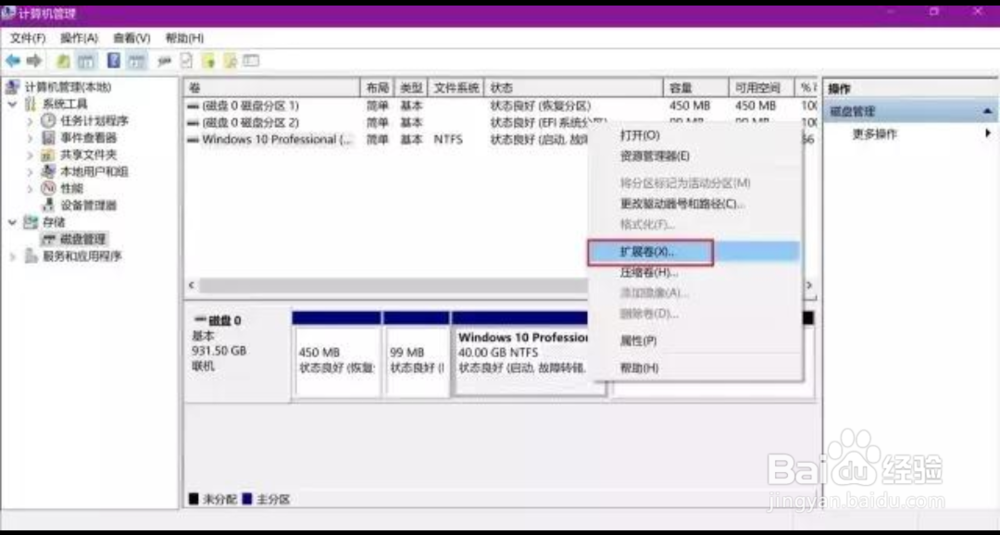1000x535 pixels.
Task: Sort by the 文件系统 column header
Action: (456, 88)
